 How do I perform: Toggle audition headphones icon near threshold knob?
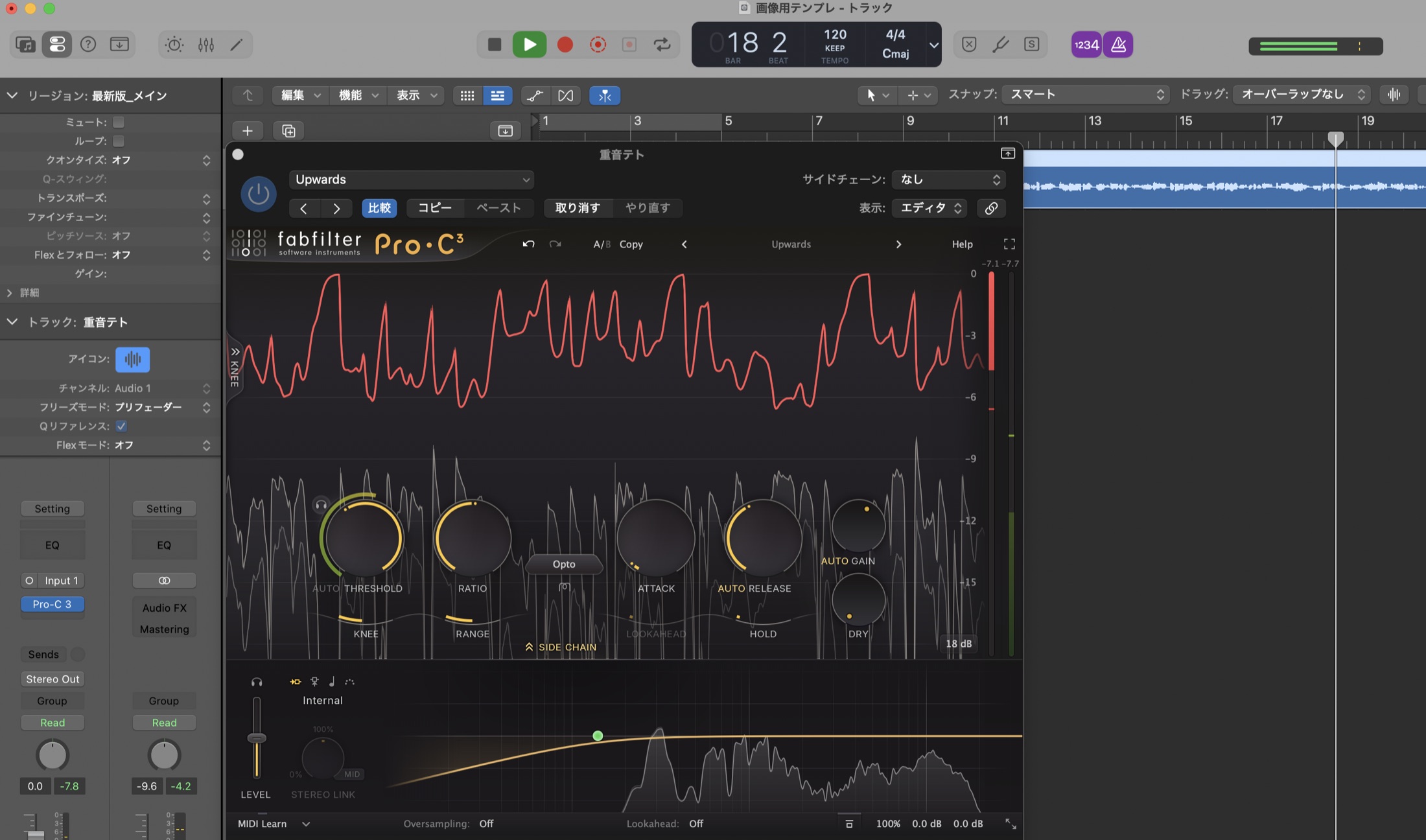(320, 504)
